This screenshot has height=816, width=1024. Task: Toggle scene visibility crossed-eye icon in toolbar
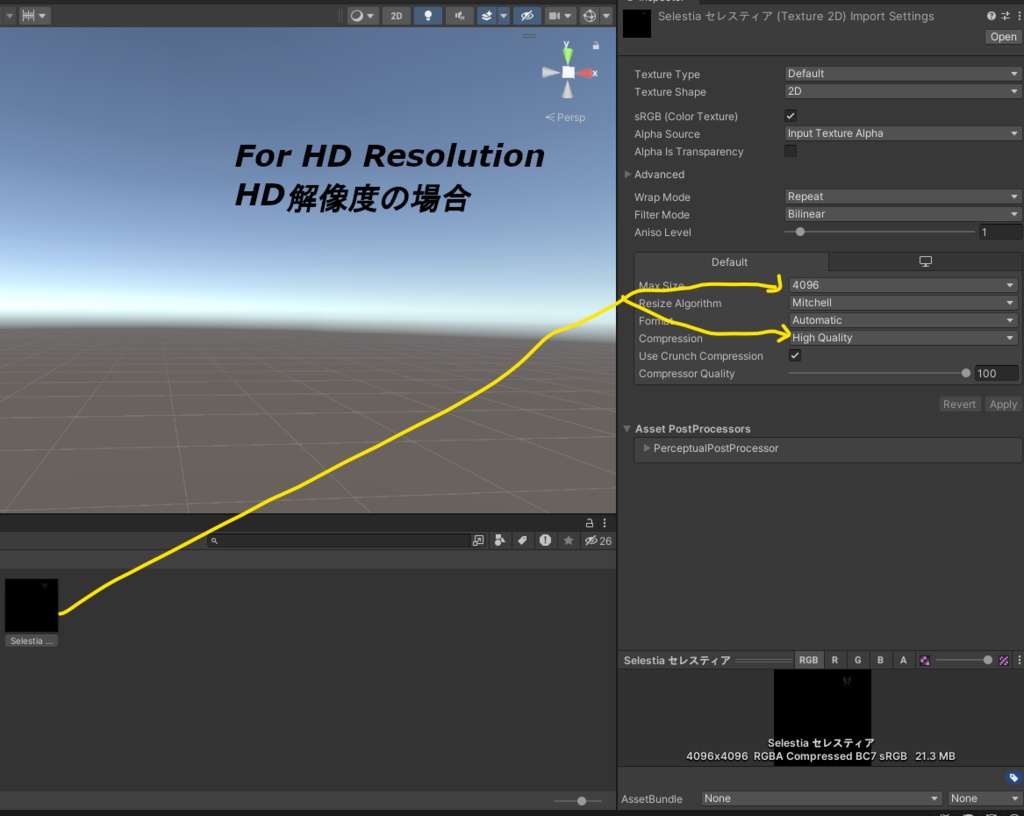click(x=527, y=16)
